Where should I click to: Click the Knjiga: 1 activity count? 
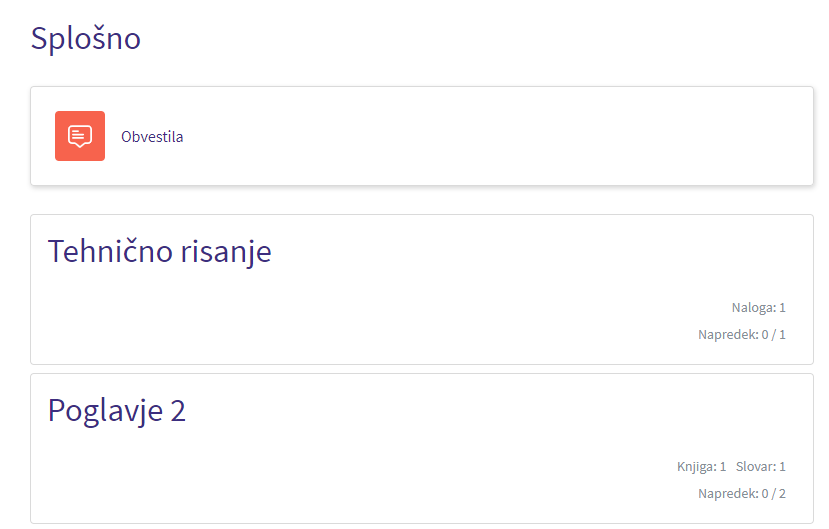tap(702, 467)
